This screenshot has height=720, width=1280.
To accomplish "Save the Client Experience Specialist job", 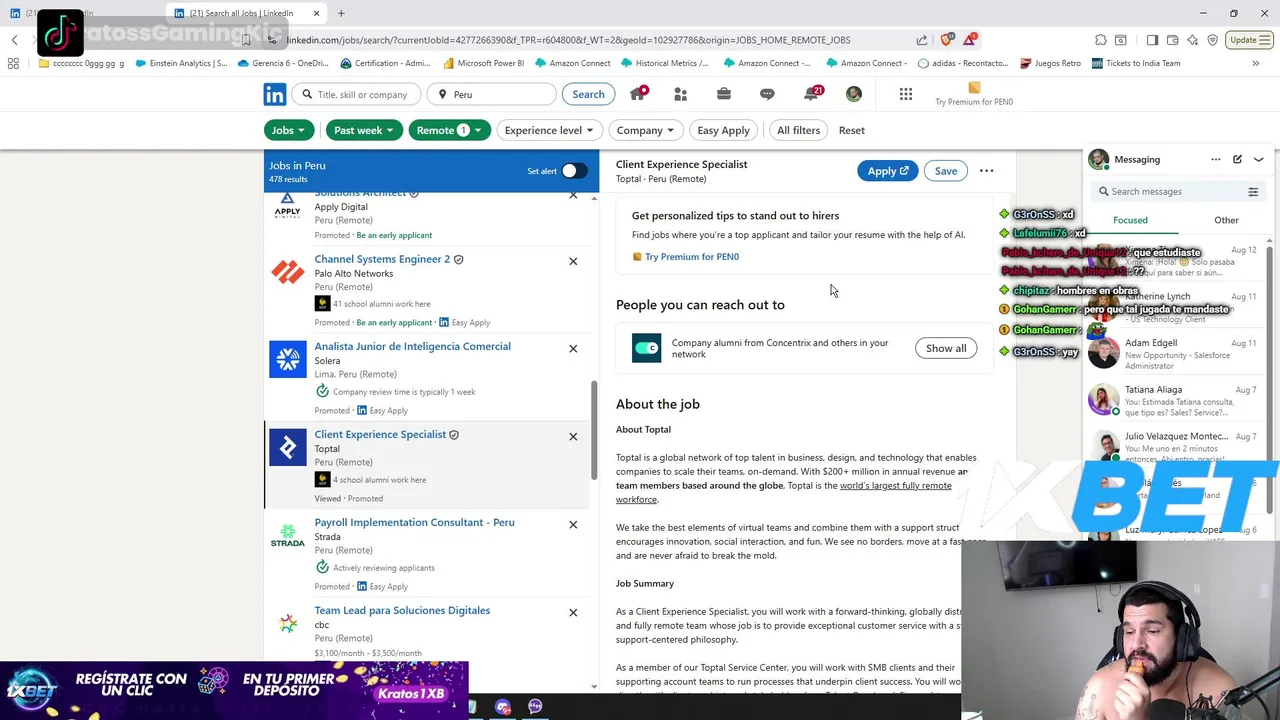I will pyautogui.click(x=946, y=171).
